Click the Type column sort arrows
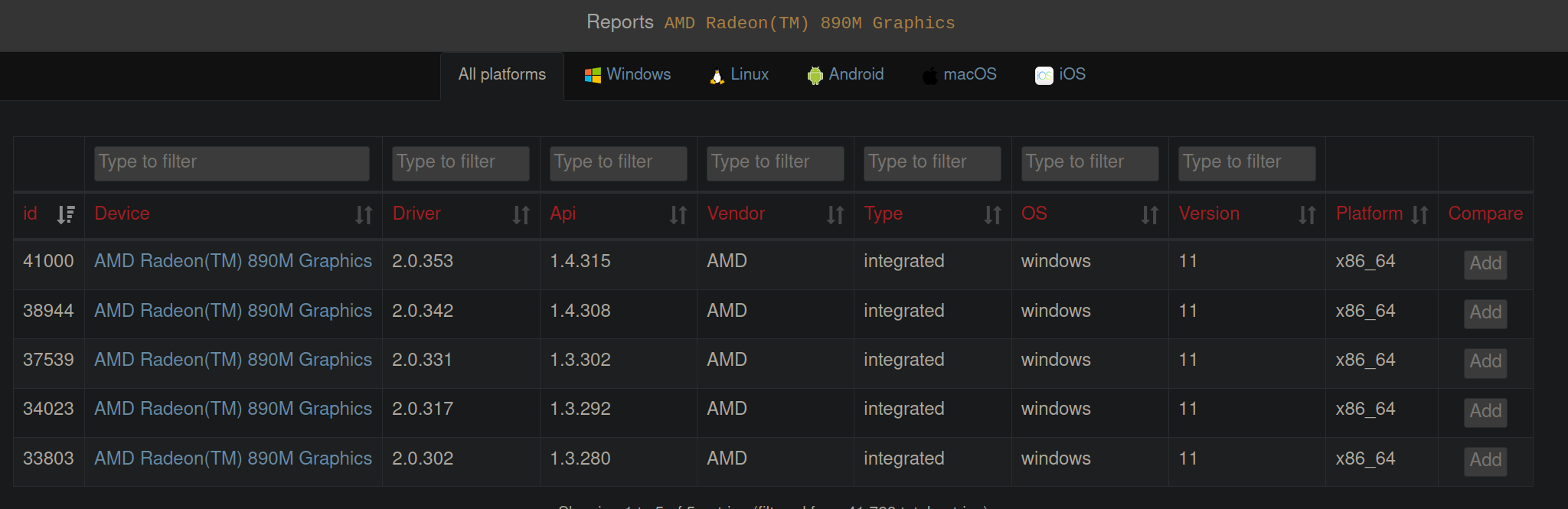Image resolution: width=1568 pixels, height=509 pixels. tap(993, 215)
